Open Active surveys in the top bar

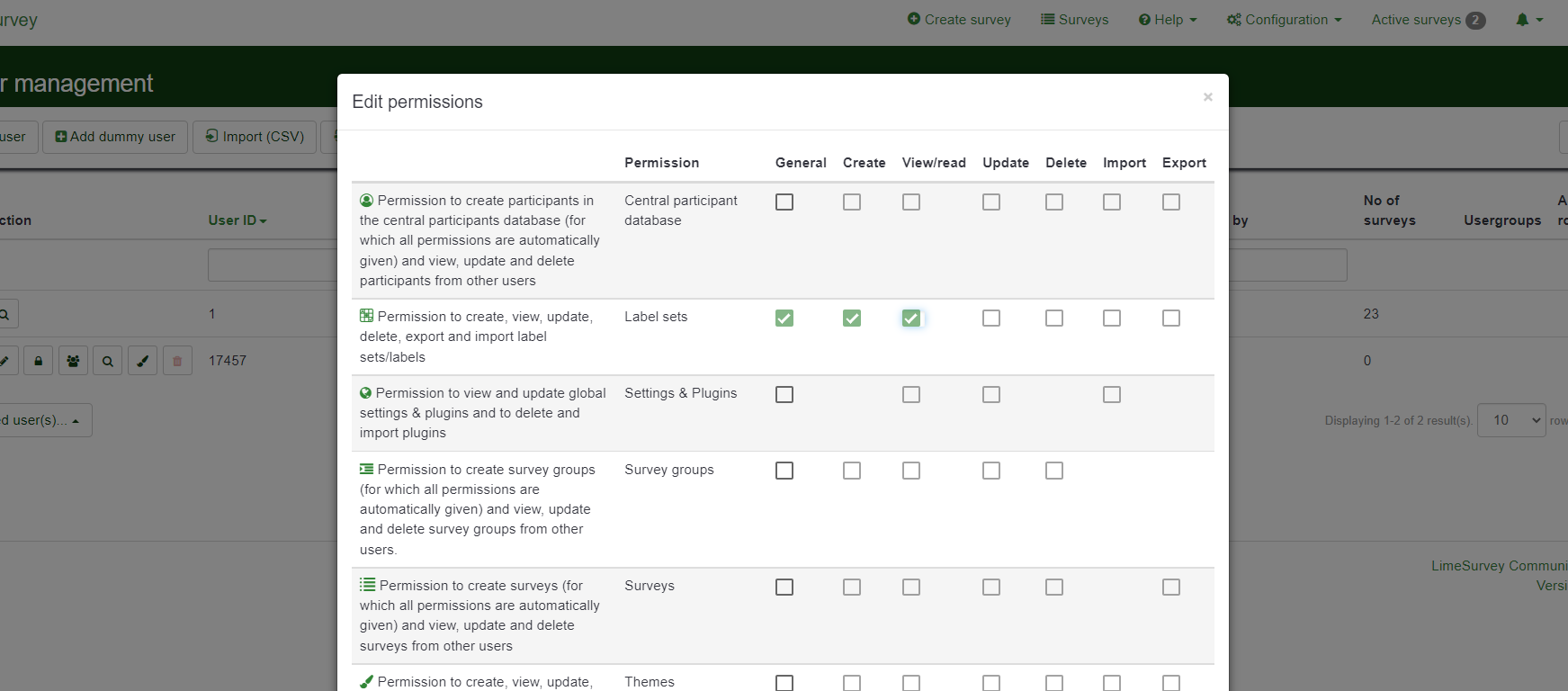1428,20
